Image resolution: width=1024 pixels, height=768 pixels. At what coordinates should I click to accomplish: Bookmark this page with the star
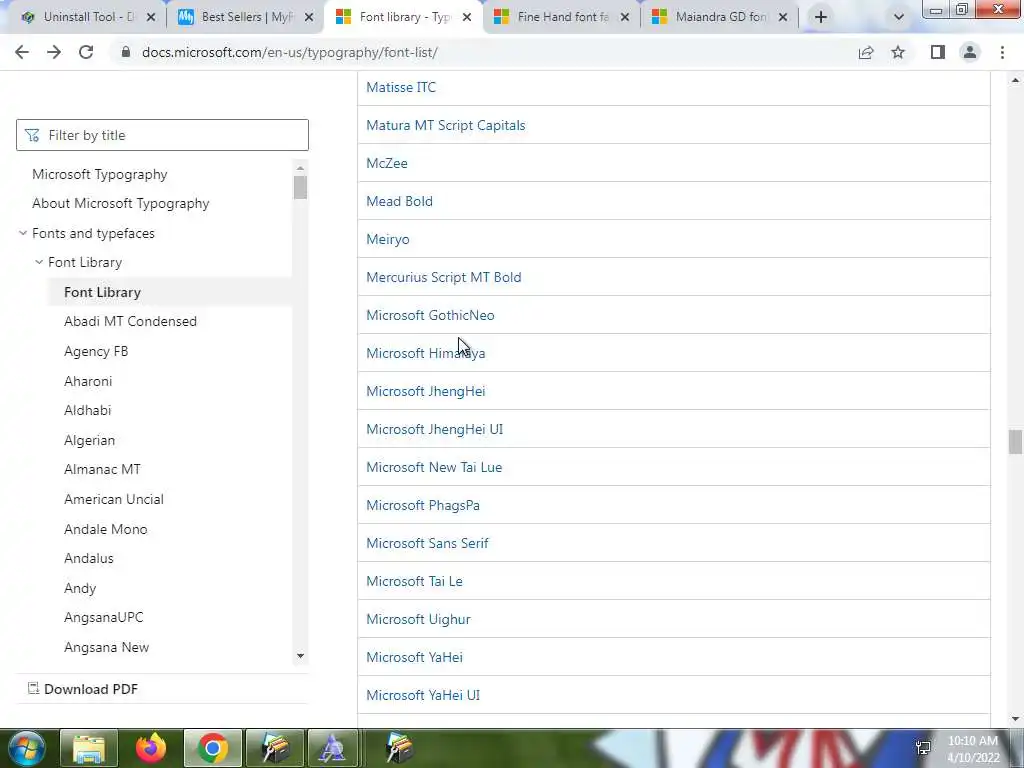(899, 52)
